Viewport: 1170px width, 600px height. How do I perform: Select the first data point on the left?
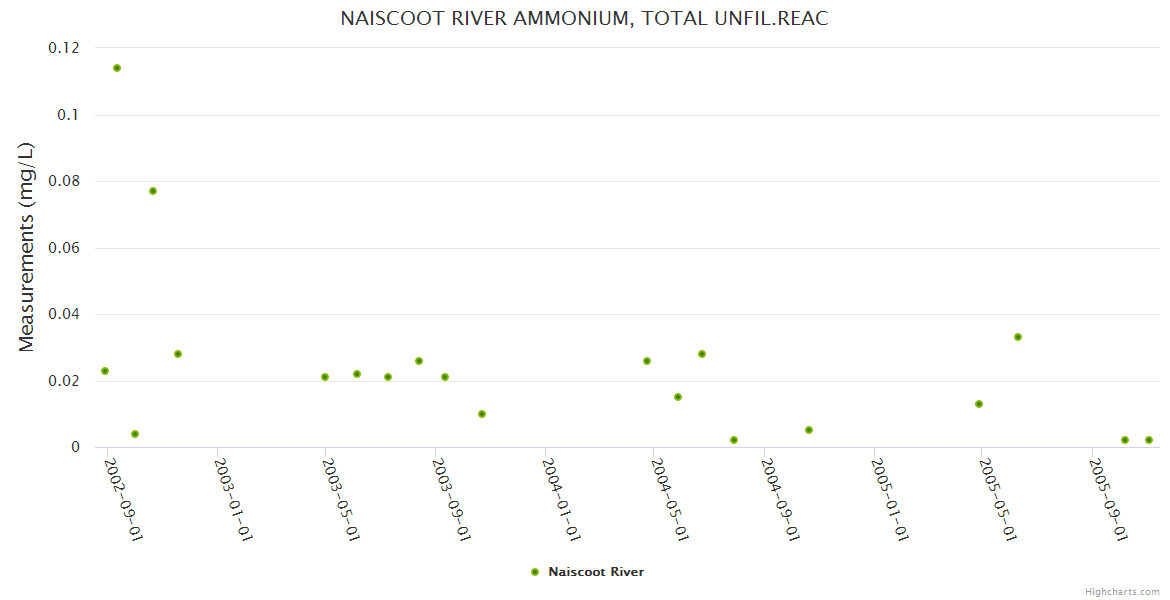tap(105, 371)
